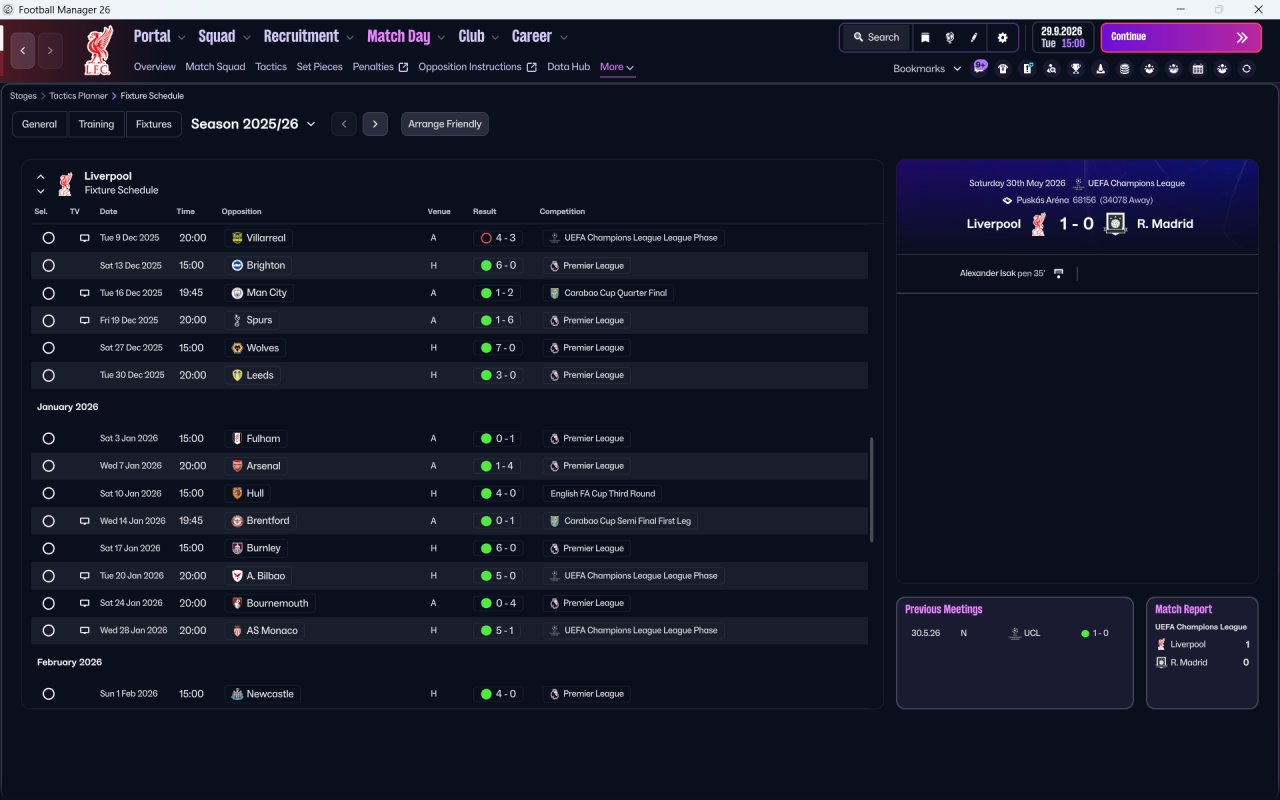The height and width of the screenshot is (800, 1280).
Task: Open the More submenu dropdown
Action: point(617,67)
